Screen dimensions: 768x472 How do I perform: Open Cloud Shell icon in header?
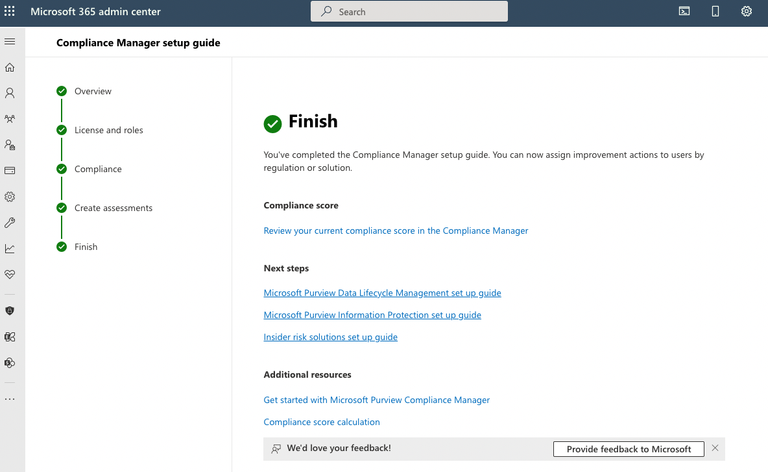[684, 11]
